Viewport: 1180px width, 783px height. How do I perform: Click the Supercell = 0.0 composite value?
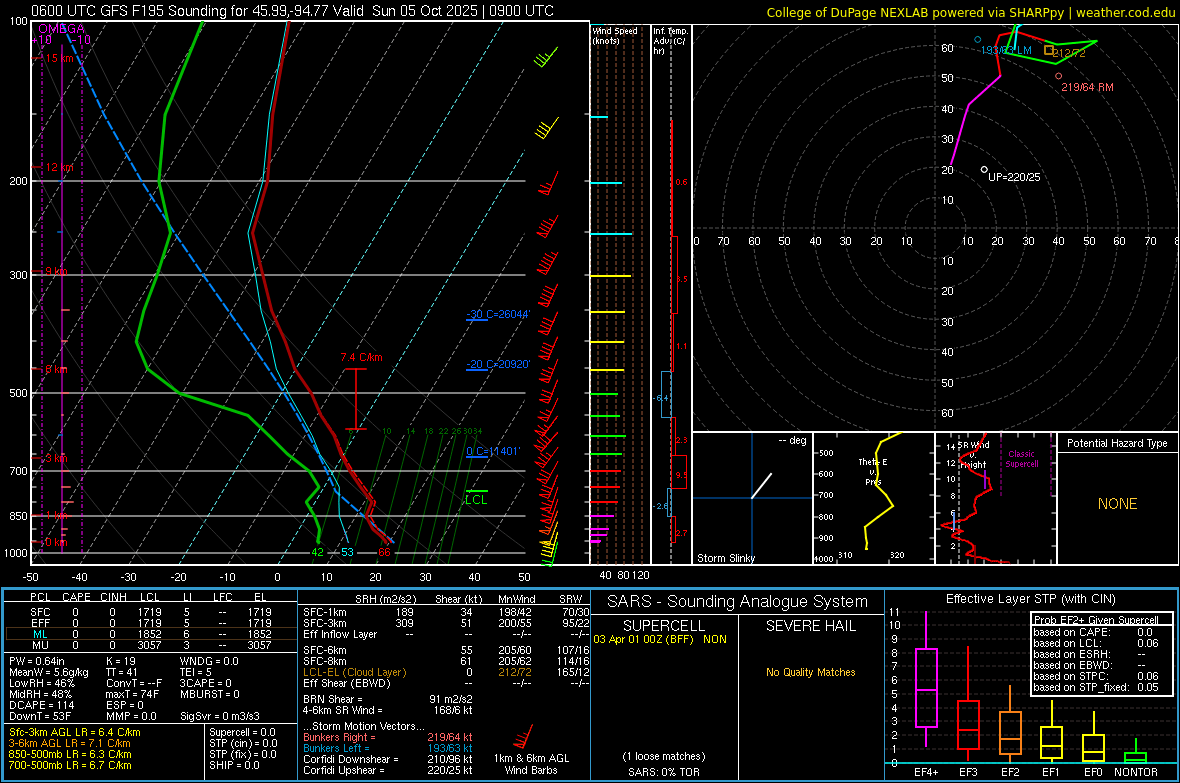coord(242,732)
